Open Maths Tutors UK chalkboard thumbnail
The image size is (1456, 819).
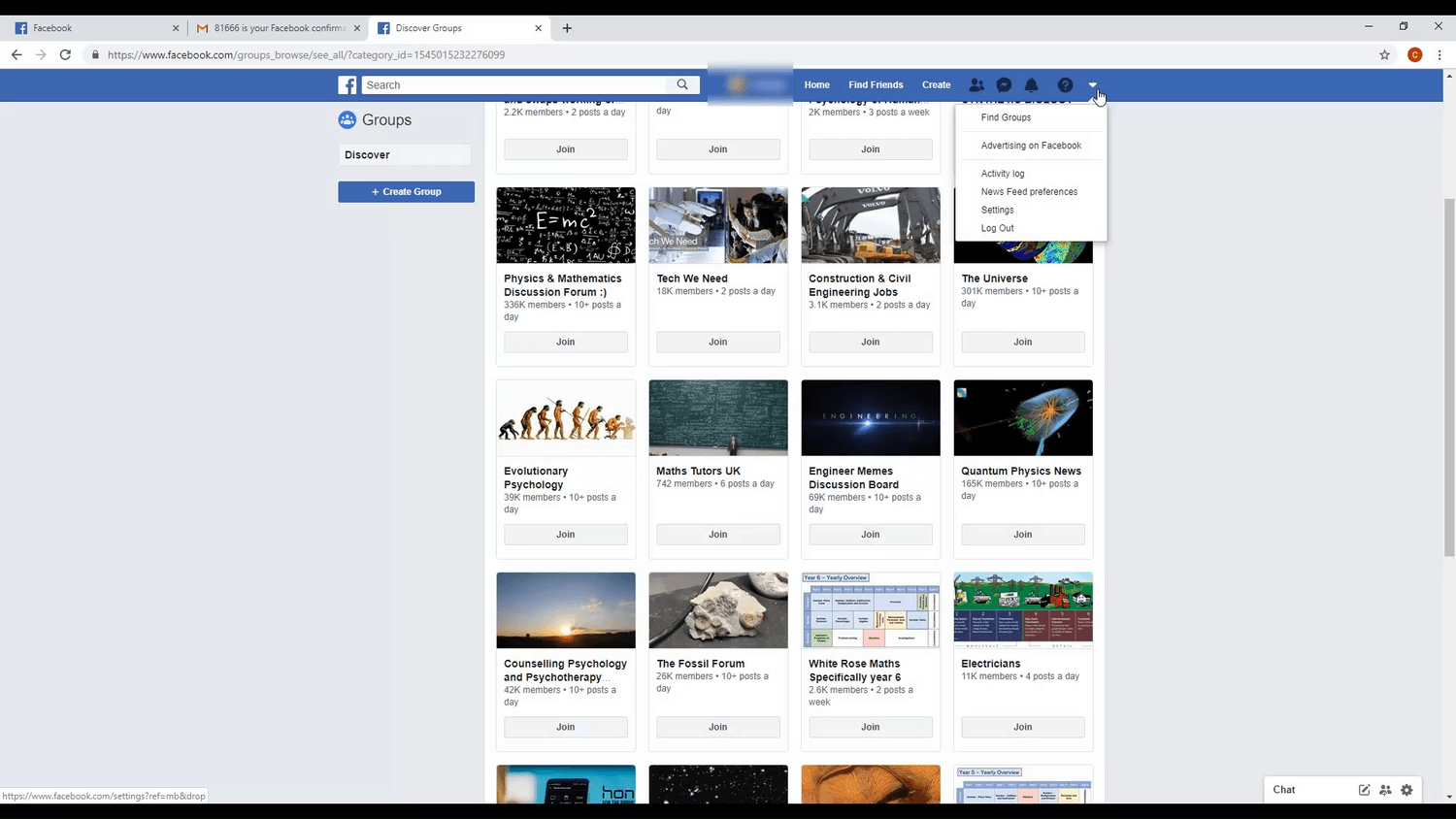[x=718, y=418]
